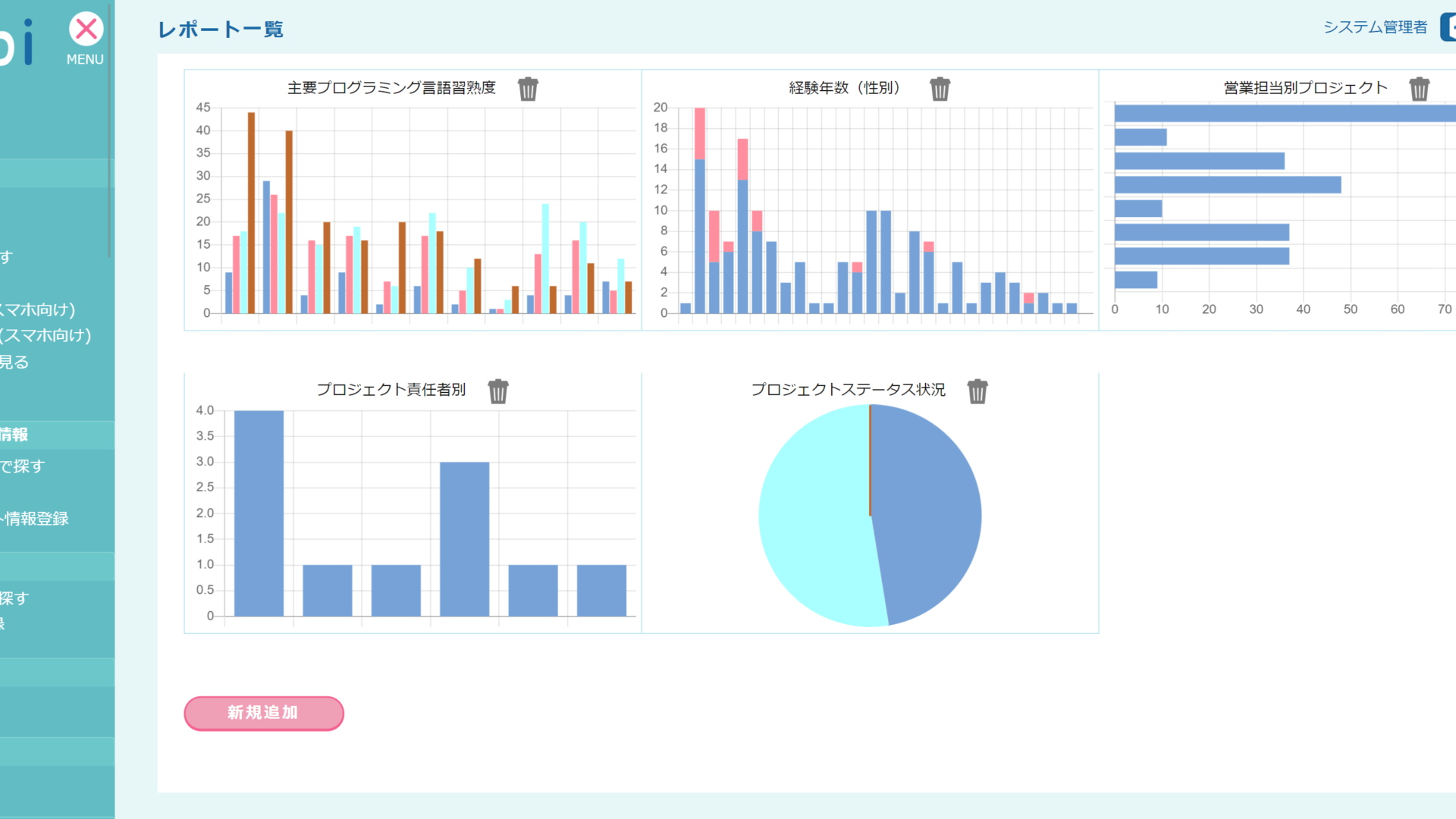Close the side menu with X icon
The height and width of the screenshot is (819, 1456).
(86, 30)
